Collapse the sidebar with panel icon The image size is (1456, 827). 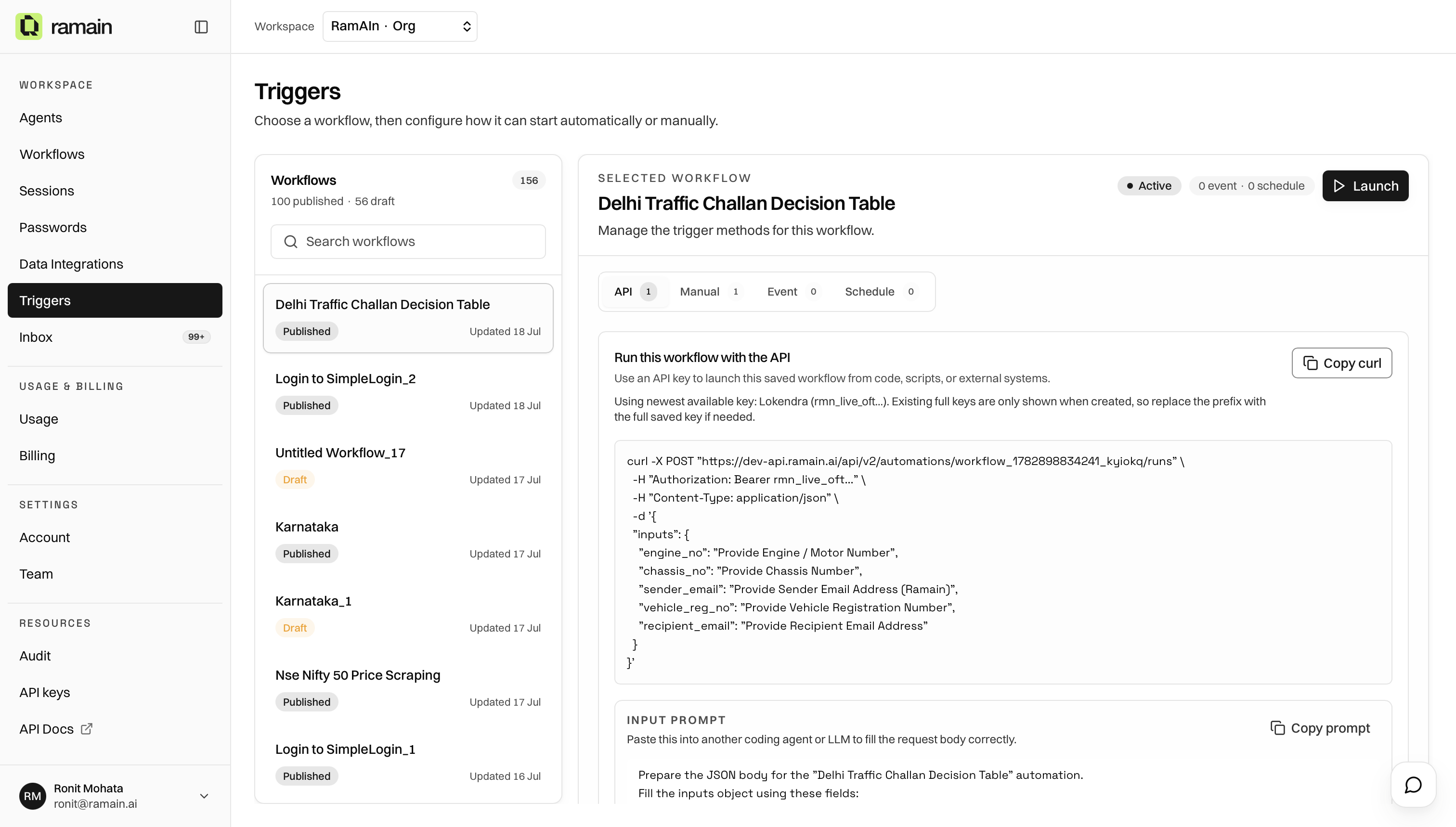[201, 26]
